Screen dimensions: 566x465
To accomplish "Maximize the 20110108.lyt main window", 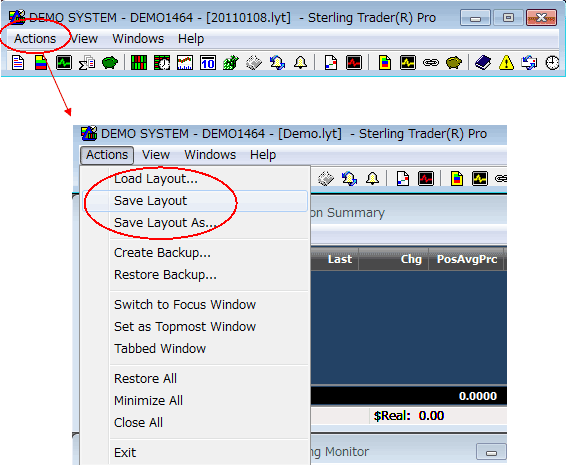I will tap(508, 18).
